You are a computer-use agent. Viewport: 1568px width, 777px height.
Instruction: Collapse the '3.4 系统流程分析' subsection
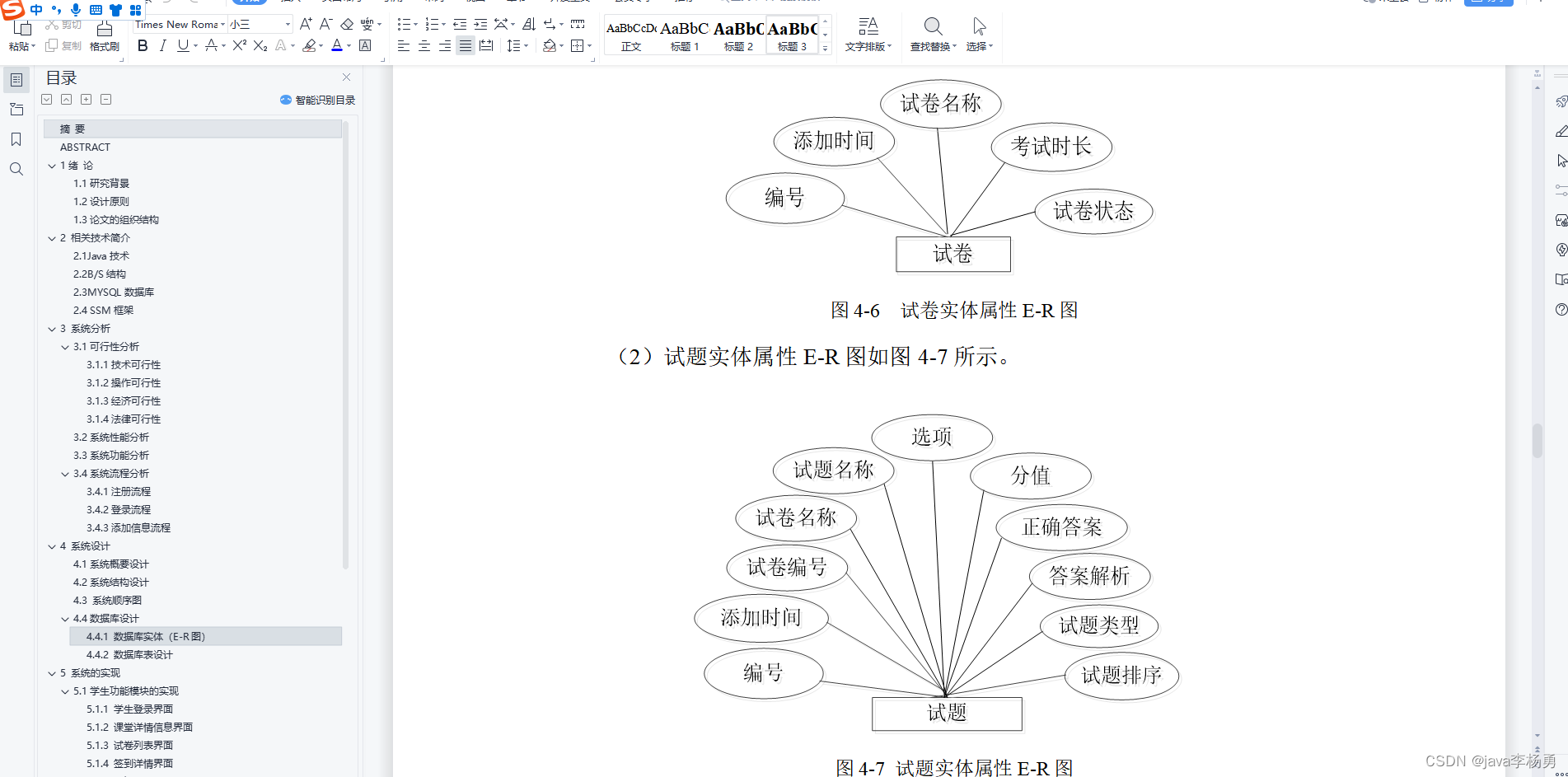pos(65,474)
